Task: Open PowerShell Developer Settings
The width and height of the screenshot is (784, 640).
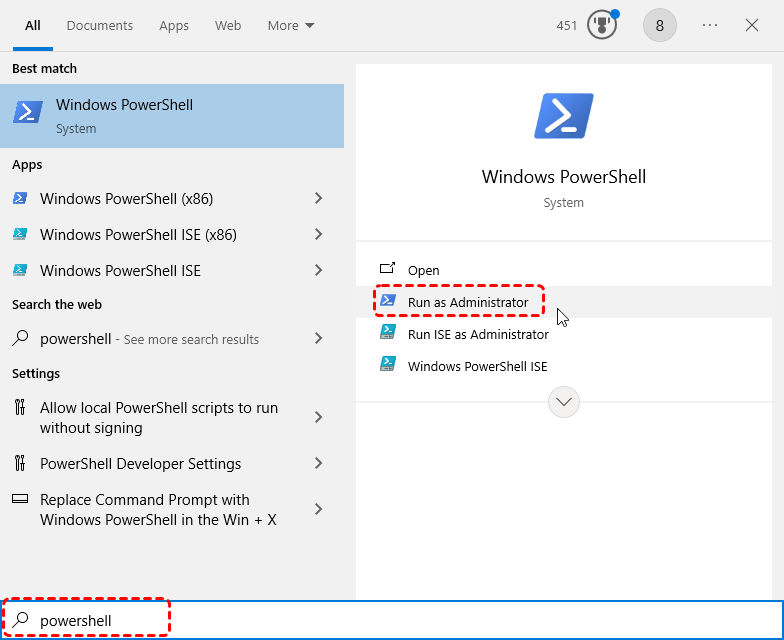Action: (140, 464)
